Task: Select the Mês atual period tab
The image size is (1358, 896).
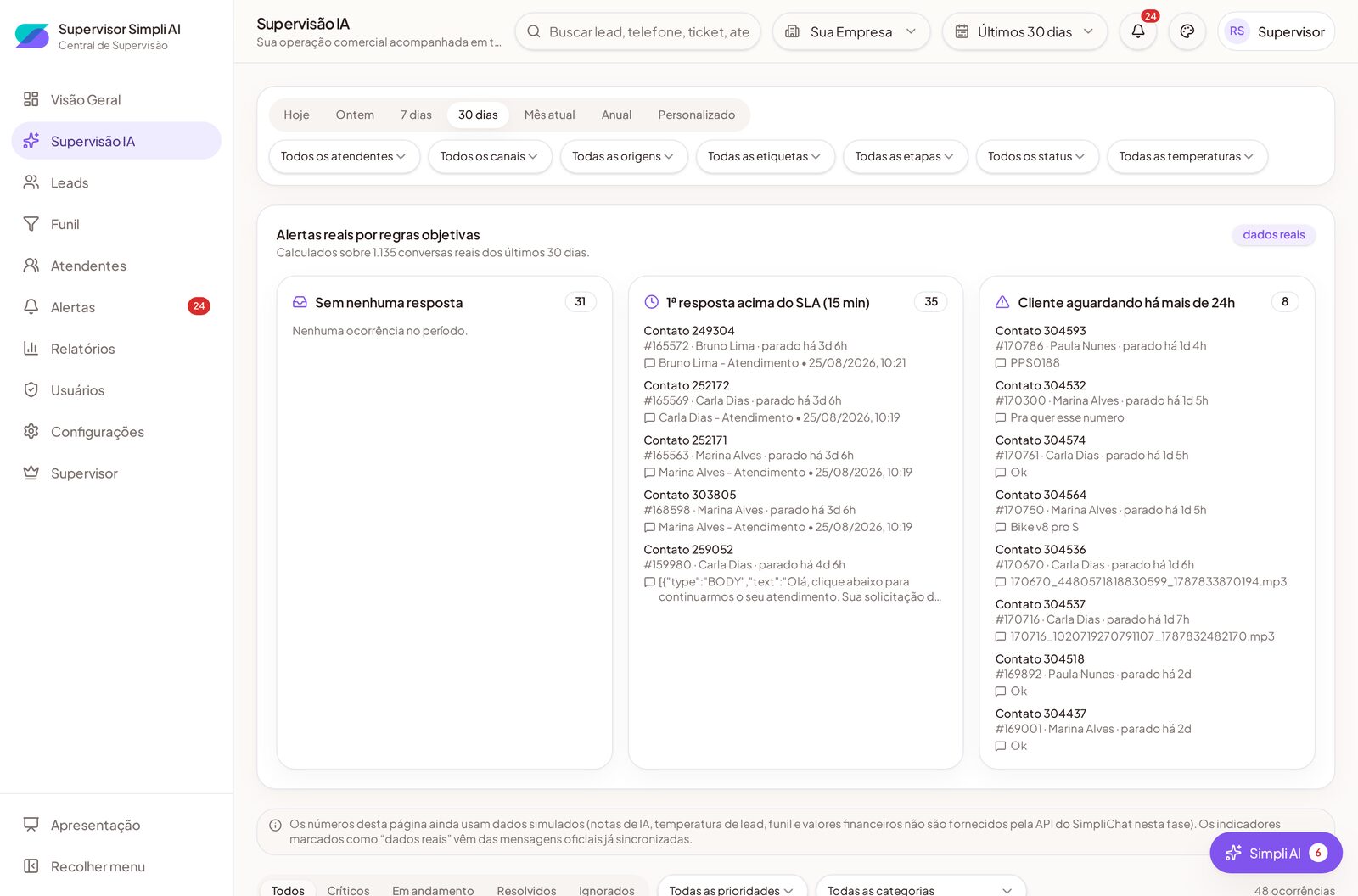Action: pos(549,115)
